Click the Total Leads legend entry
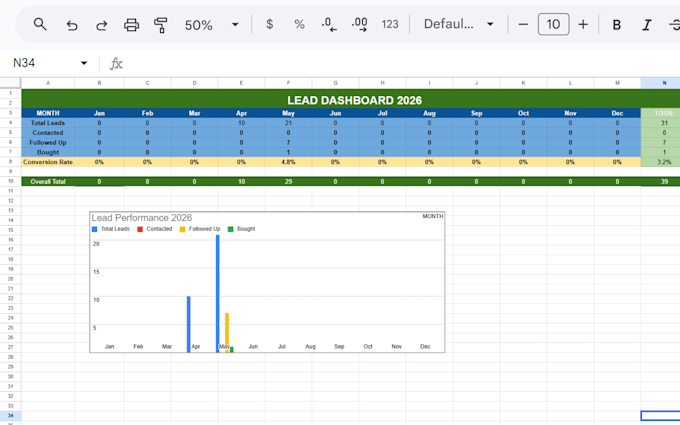680x425 pixels. [x=111, y=229]
